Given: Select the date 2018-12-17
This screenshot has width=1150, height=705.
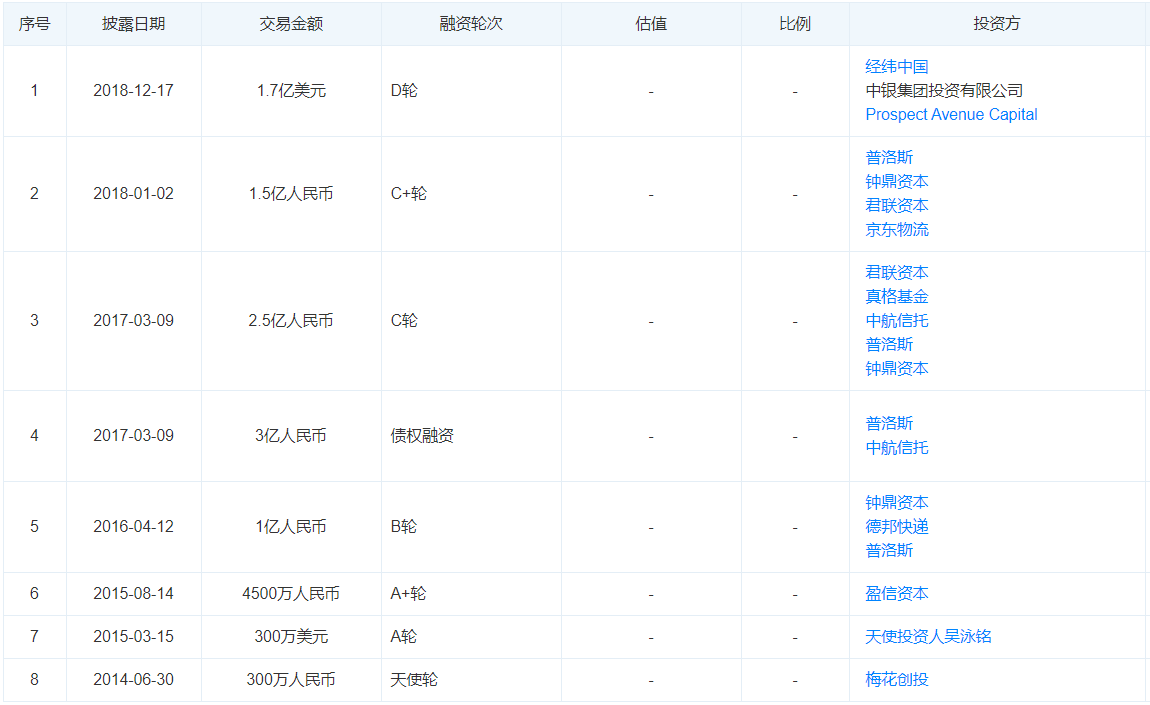Looking at the screenshot, I should (133, 91).
